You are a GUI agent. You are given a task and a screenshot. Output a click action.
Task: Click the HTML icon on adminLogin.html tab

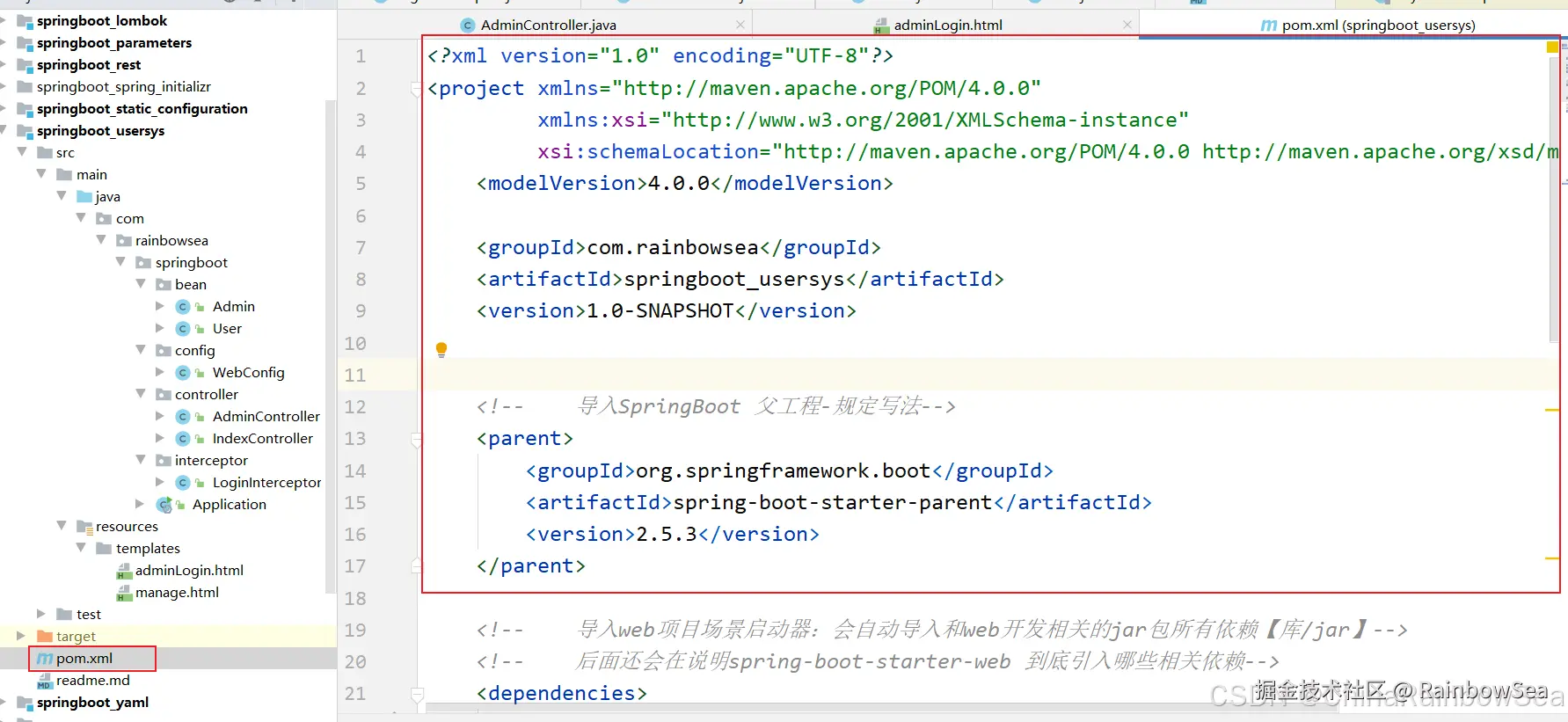tap(881, 26)
